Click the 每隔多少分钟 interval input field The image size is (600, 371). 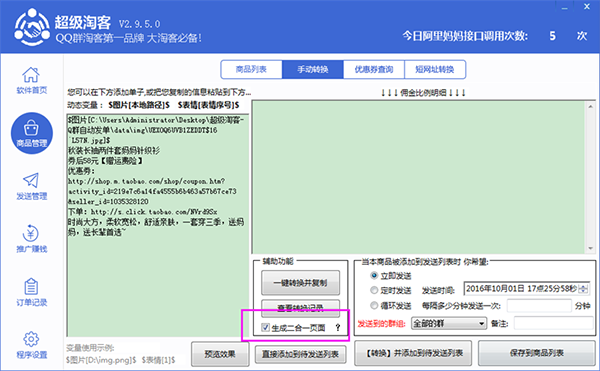tap(539, 306)
